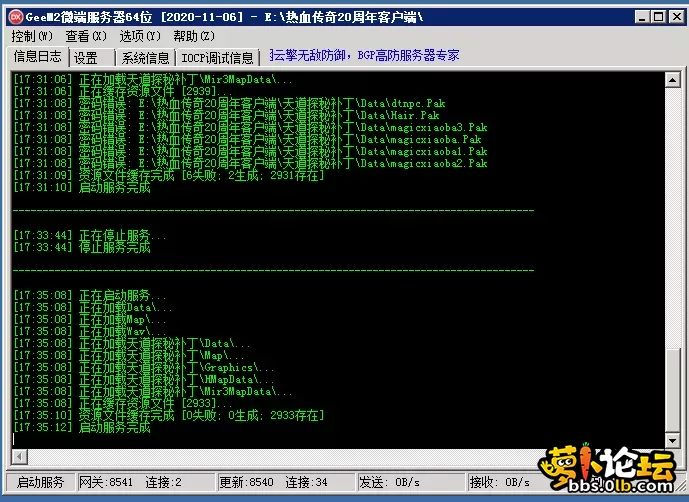Close the GeeM2 server window
Viewport: 689px width, 502px height.
676,17
